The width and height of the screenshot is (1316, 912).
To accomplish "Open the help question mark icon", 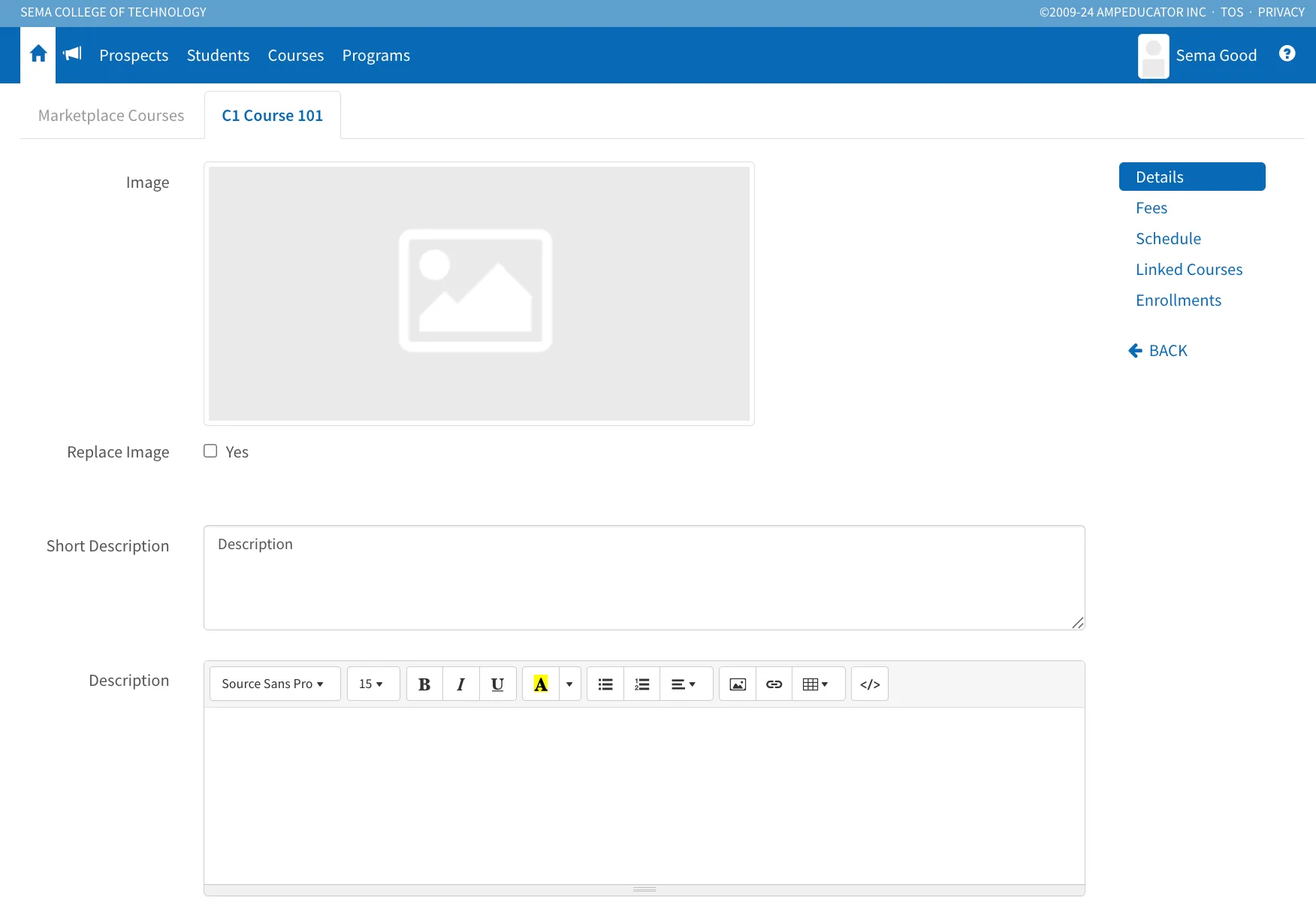I will coord(1287,53).
